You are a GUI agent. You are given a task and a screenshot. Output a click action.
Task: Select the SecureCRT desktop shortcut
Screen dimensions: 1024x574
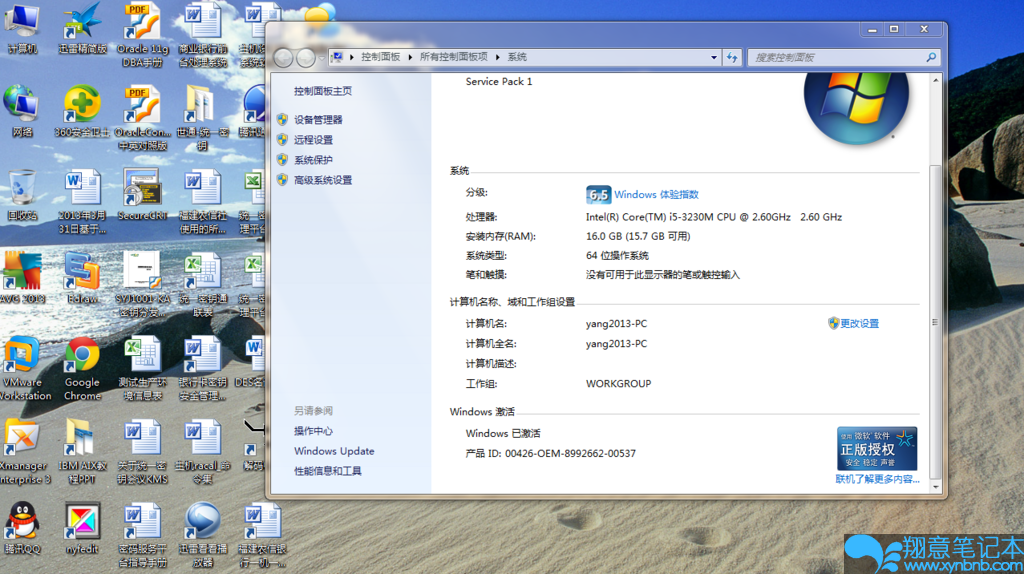(142, 195)
